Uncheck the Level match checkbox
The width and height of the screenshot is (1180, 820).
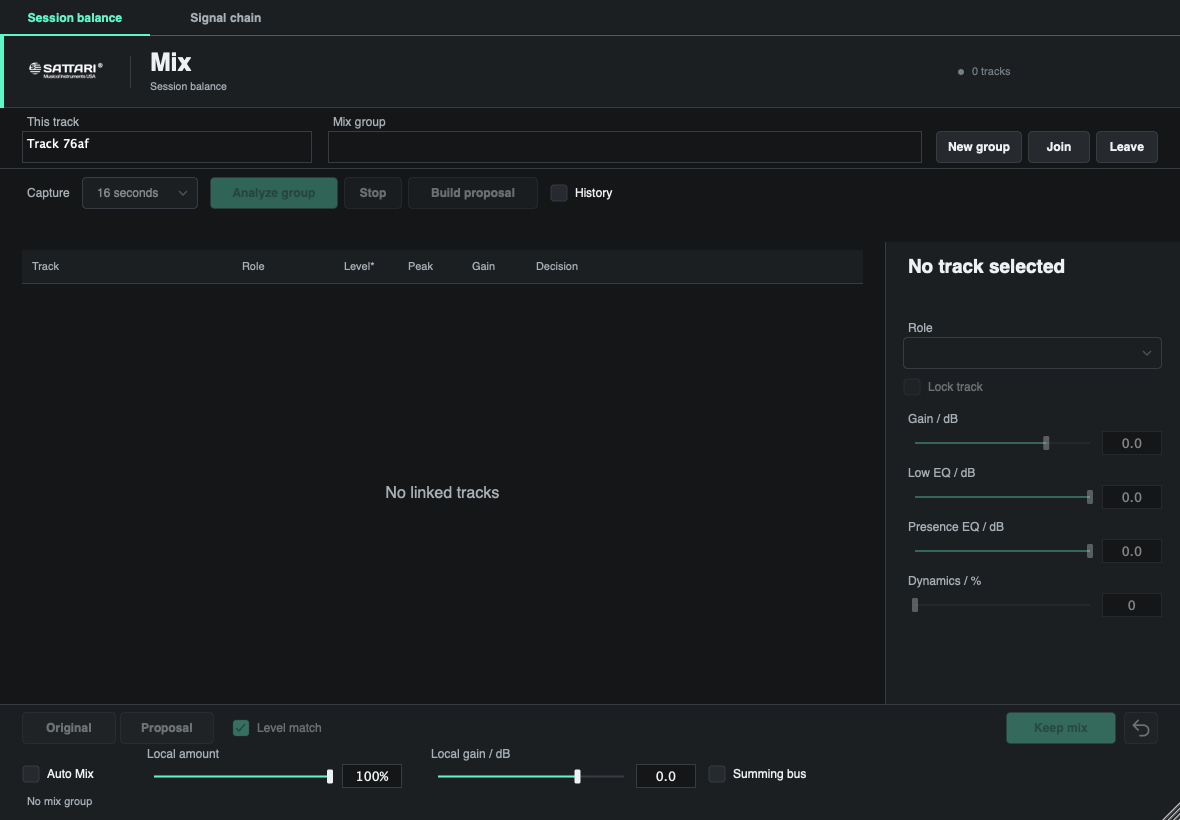pos(241,728)
